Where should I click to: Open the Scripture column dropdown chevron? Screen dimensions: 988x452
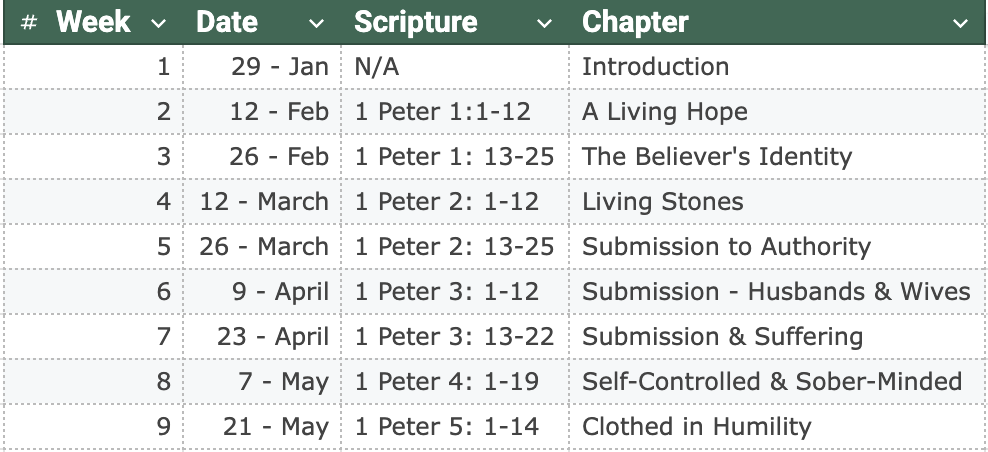[545, 23]
